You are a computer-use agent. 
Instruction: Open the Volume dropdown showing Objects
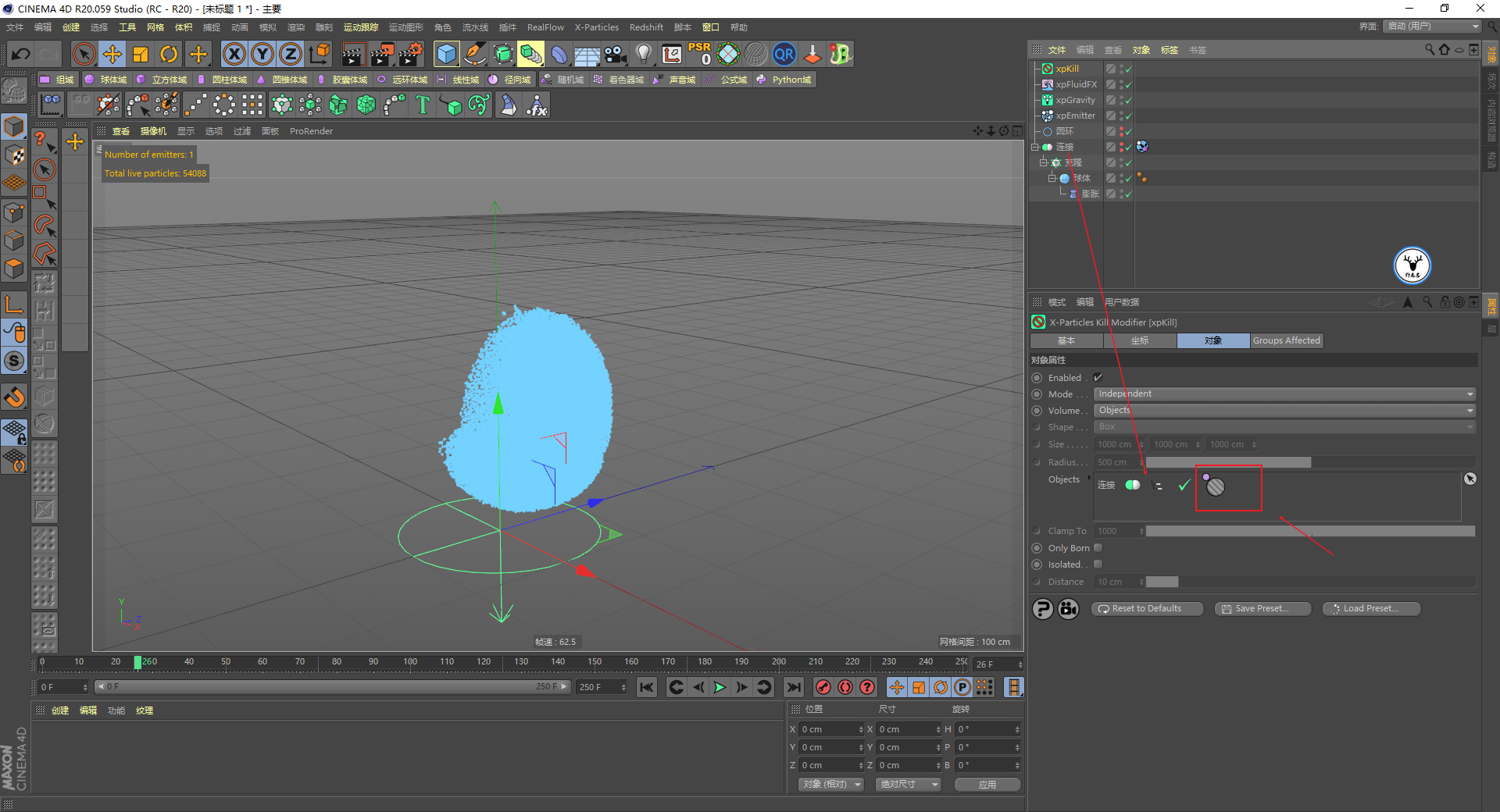click(x=1284, y=411)
